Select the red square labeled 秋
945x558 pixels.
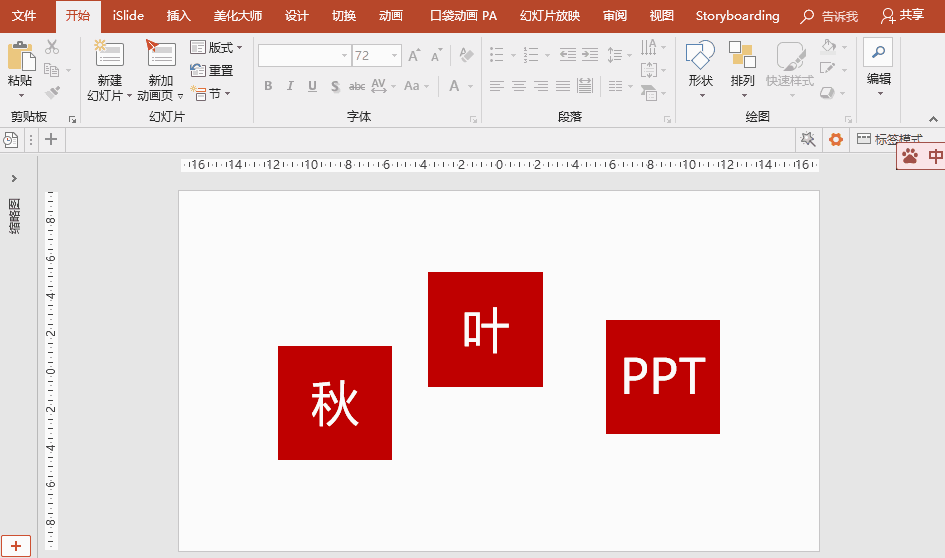click(x=335, y=403)
